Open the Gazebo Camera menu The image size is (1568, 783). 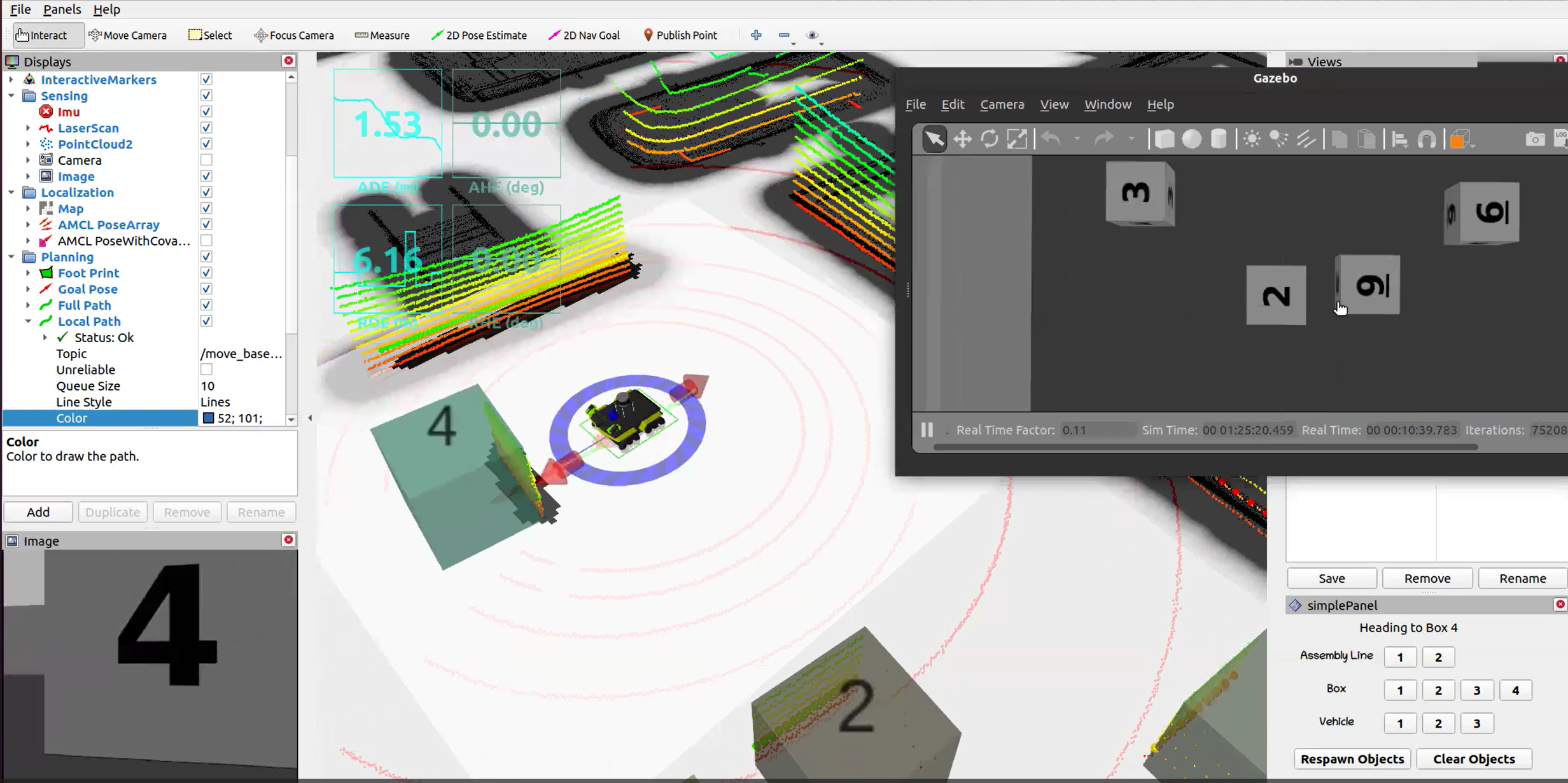pyautogui.click(x=1002, y=104)
